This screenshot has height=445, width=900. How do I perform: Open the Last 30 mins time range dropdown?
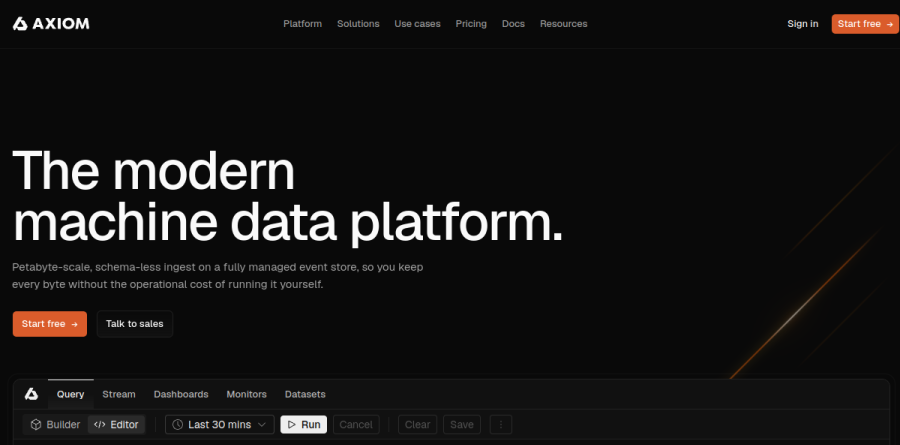(x=220, y=424)
